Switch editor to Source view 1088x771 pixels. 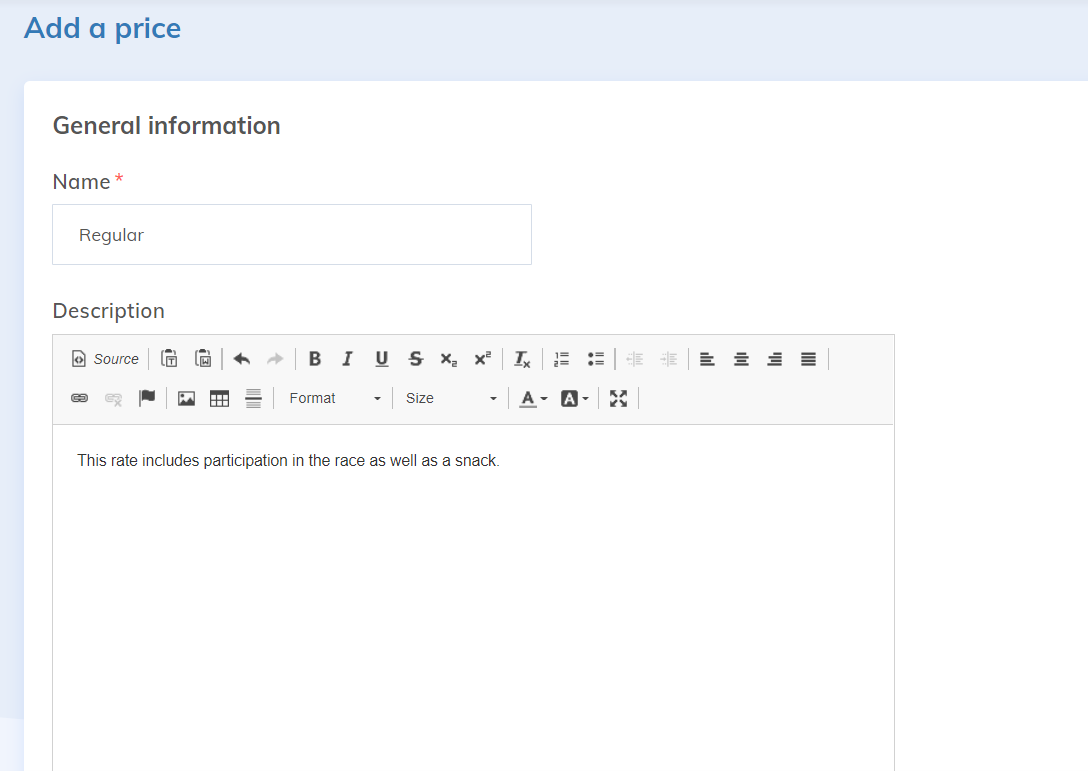point(105,359)
